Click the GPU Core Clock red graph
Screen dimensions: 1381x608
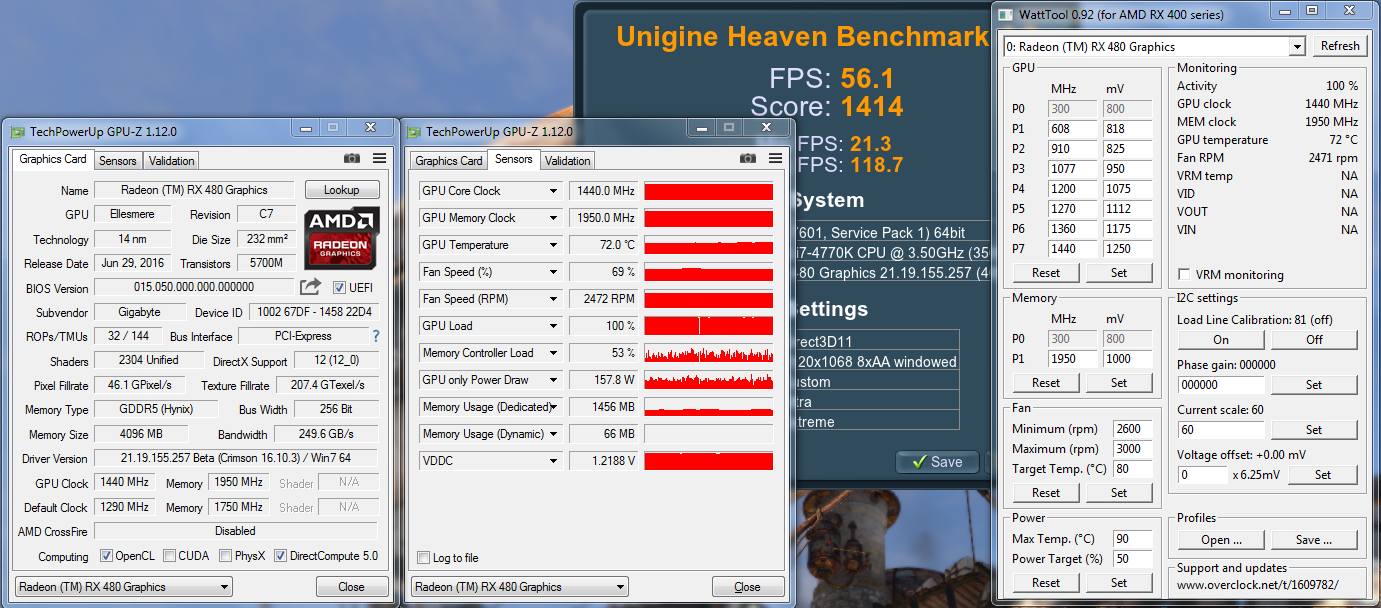709,191
